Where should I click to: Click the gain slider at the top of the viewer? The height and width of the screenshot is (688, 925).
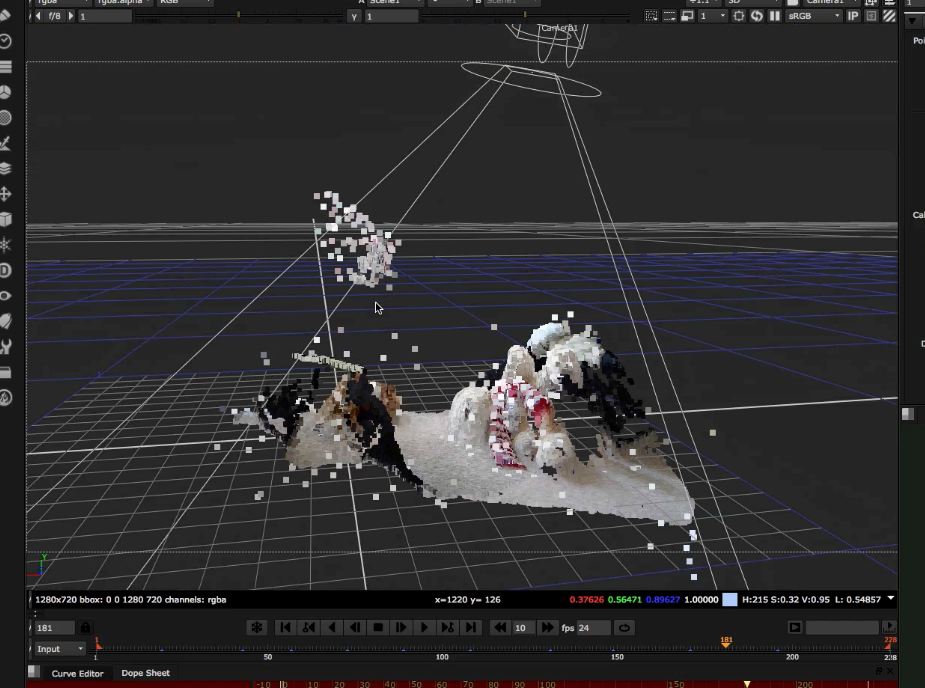coord(238,15)
